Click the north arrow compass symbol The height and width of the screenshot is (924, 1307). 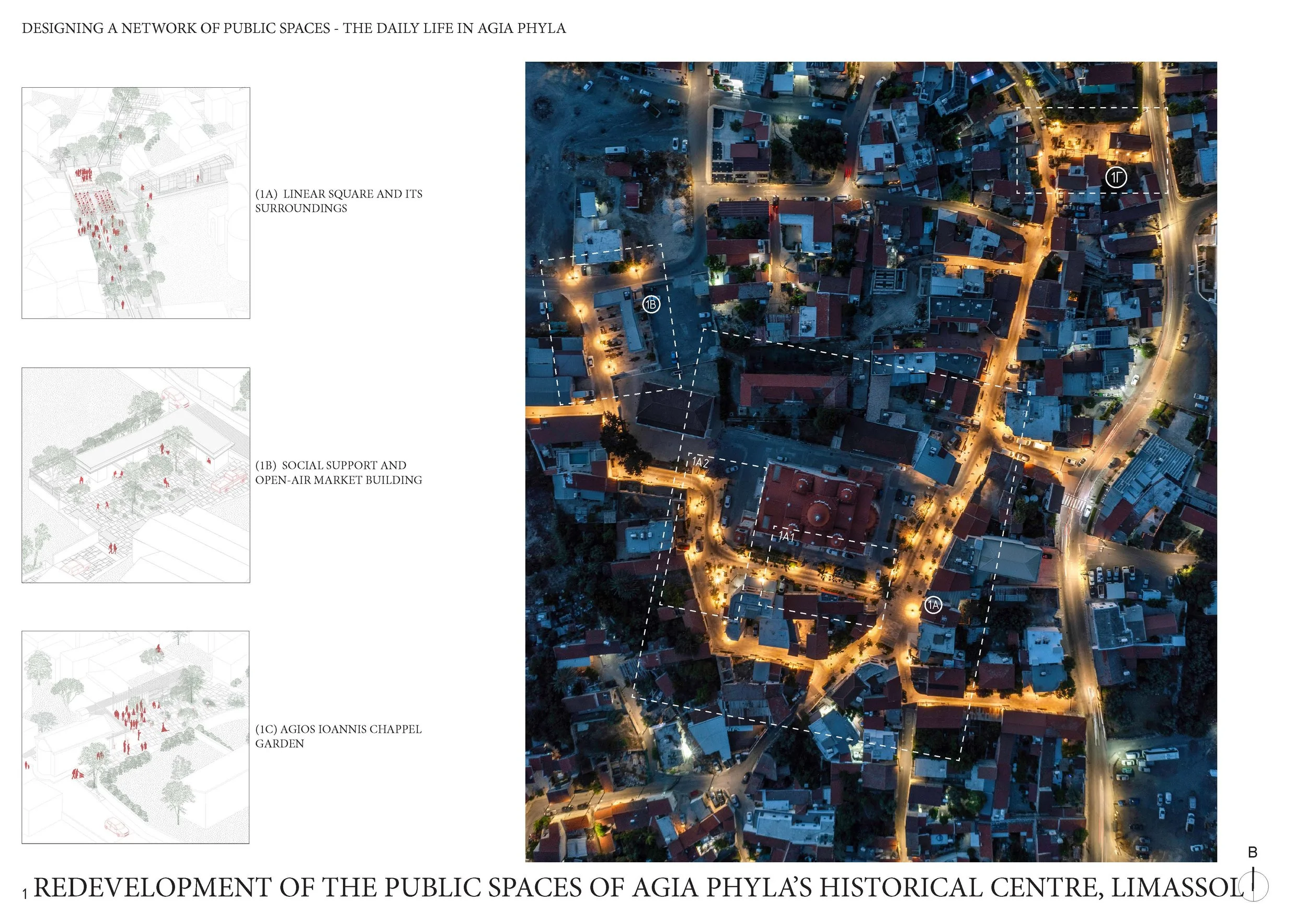pyautogui.click(x=1253, y=886)
